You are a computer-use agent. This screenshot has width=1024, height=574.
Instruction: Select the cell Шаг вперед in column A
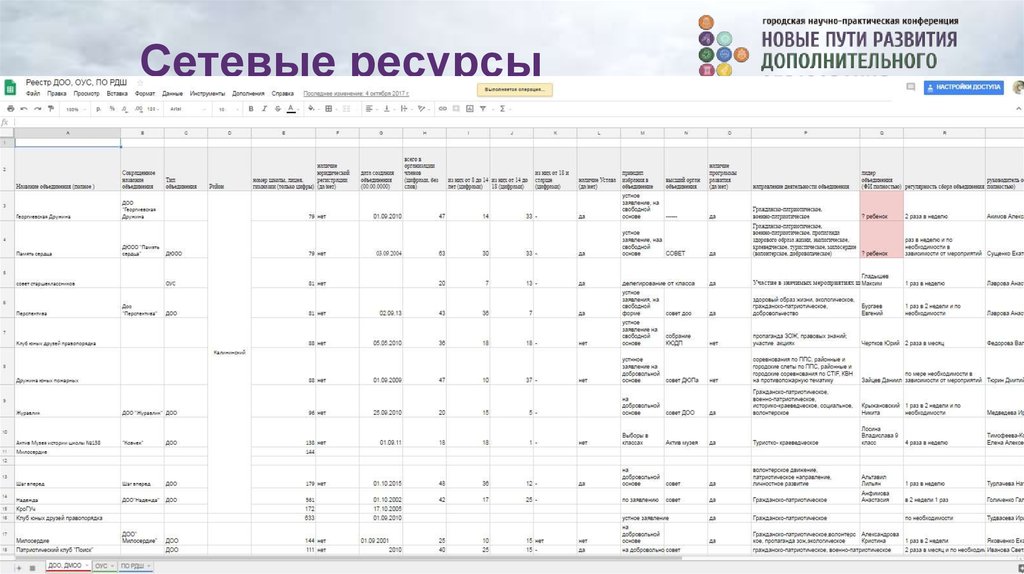click(x=67, y=477)
